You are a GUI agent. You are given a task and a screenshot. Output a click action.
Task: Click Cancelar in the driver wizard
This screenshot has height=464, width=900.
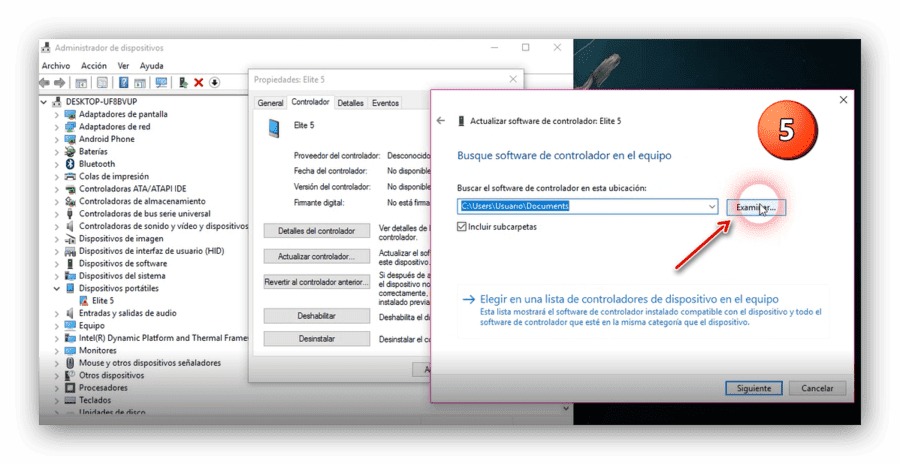click(817, 389)
